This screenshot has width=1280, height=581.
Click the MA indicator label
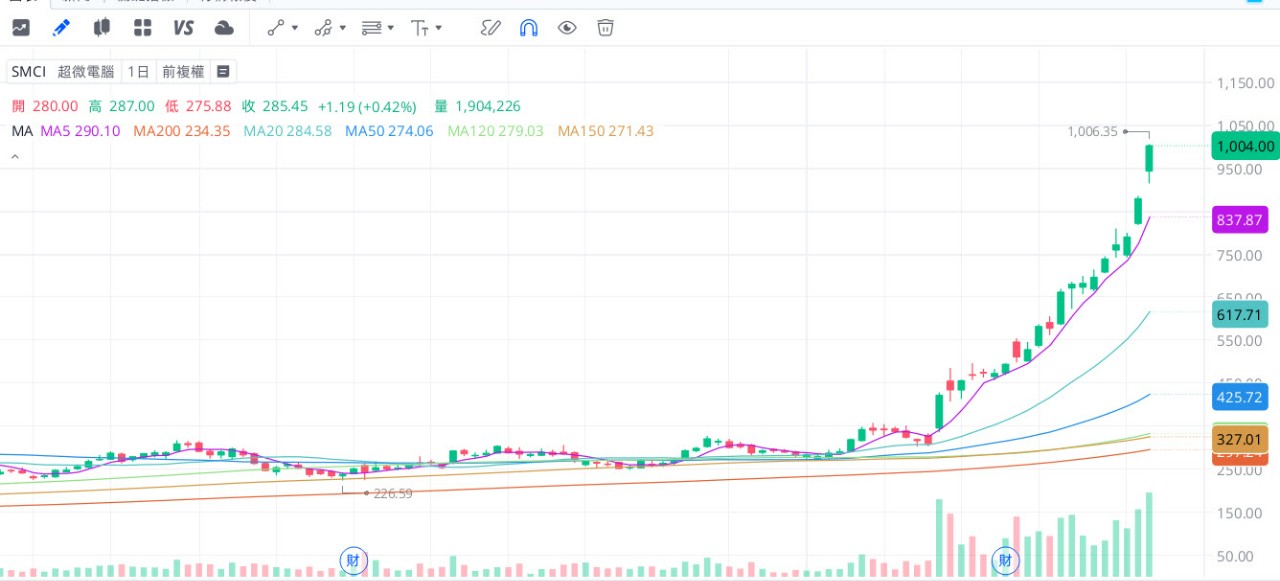[22, 131]
